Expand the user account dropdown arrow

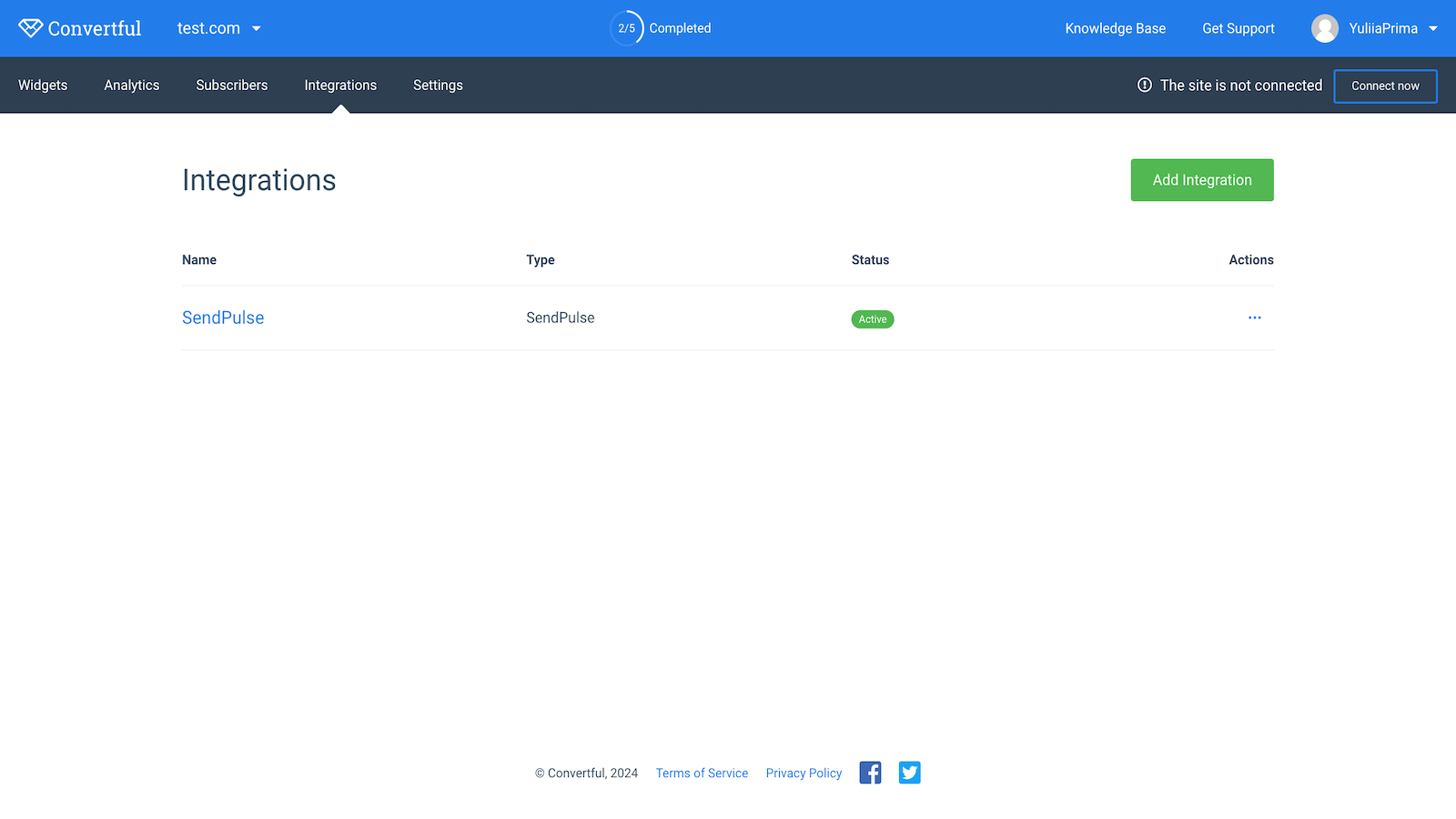click(x=1433, y=28)
